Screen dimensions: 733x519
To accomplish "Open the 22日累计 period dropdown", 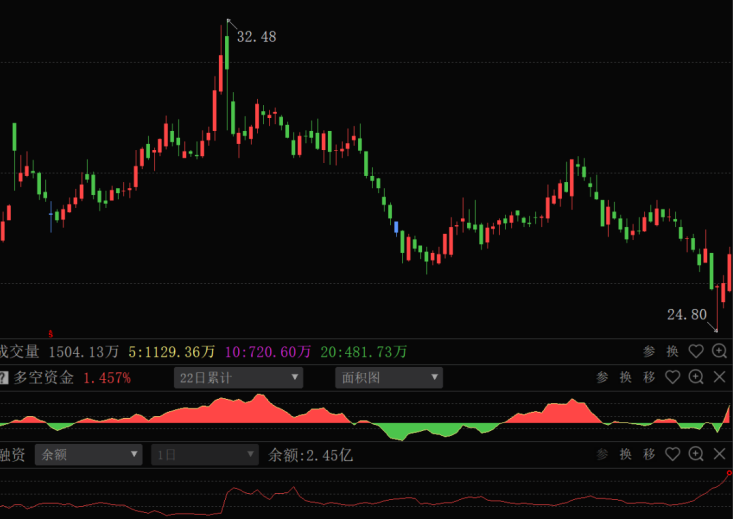I will tap(238, 377).
